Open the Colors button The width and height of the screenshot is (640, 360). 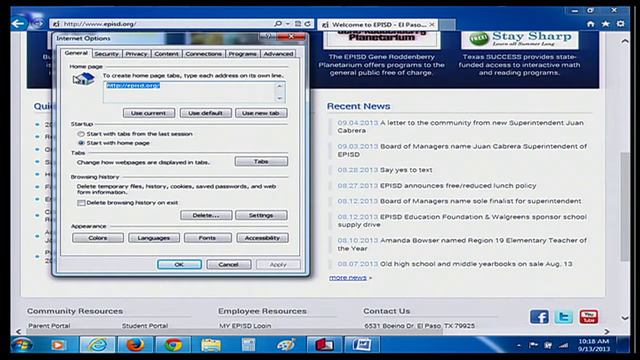pos(98,238)
